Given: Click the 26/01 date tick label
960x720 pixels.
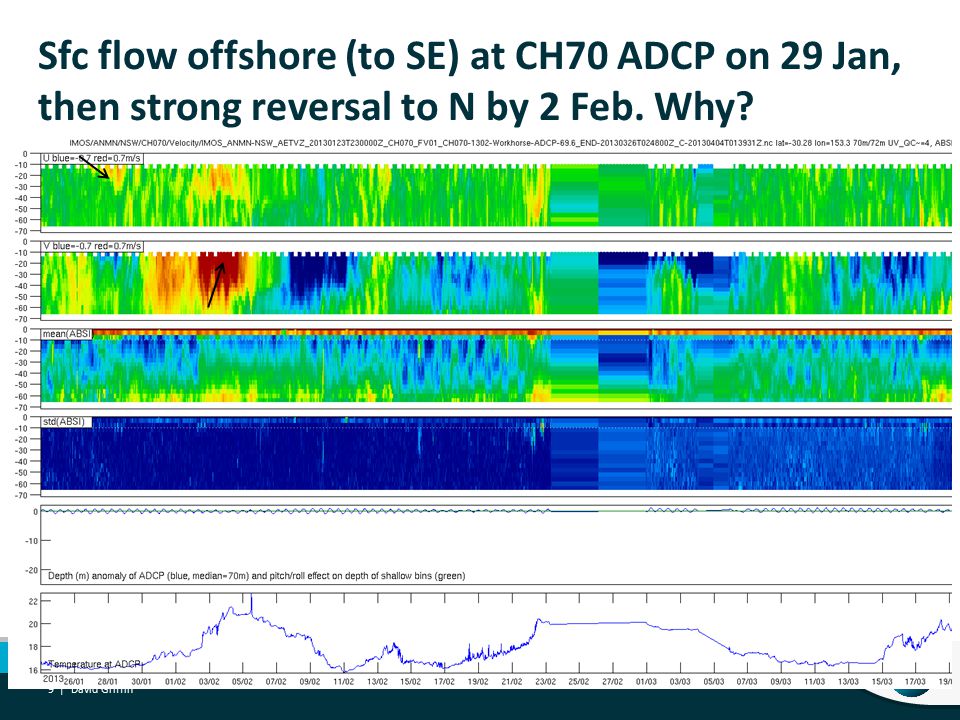Looking at the screenshot, I should [74, 681].
